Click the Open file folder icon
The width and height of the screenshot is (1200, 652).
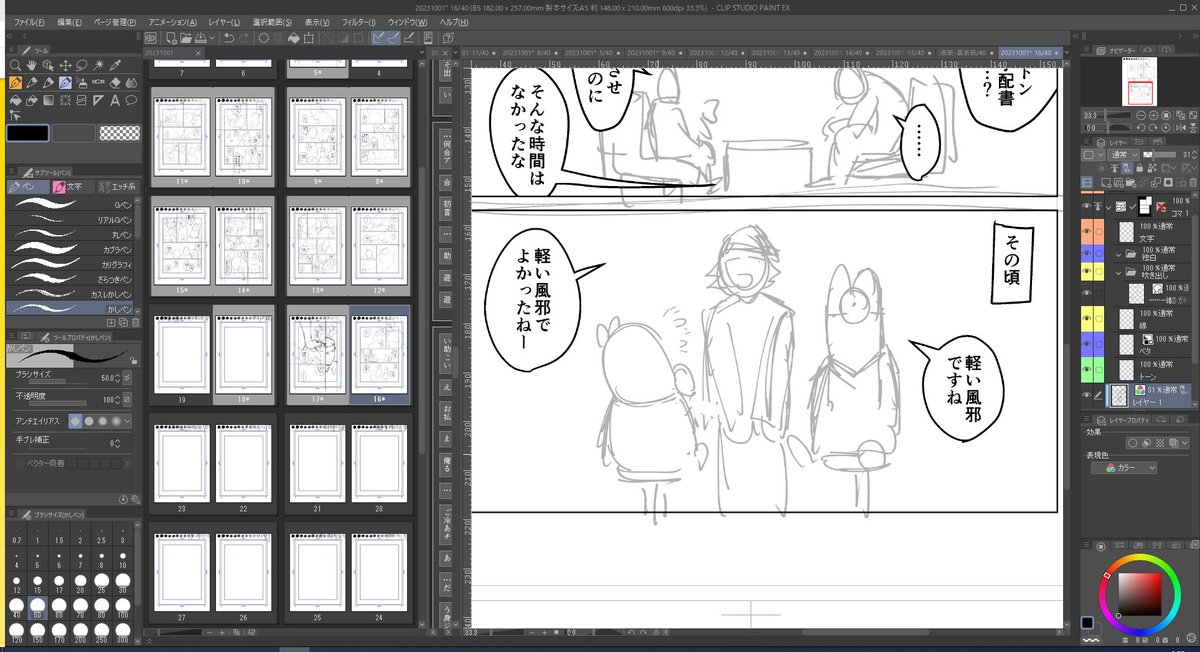click(186, 38)
